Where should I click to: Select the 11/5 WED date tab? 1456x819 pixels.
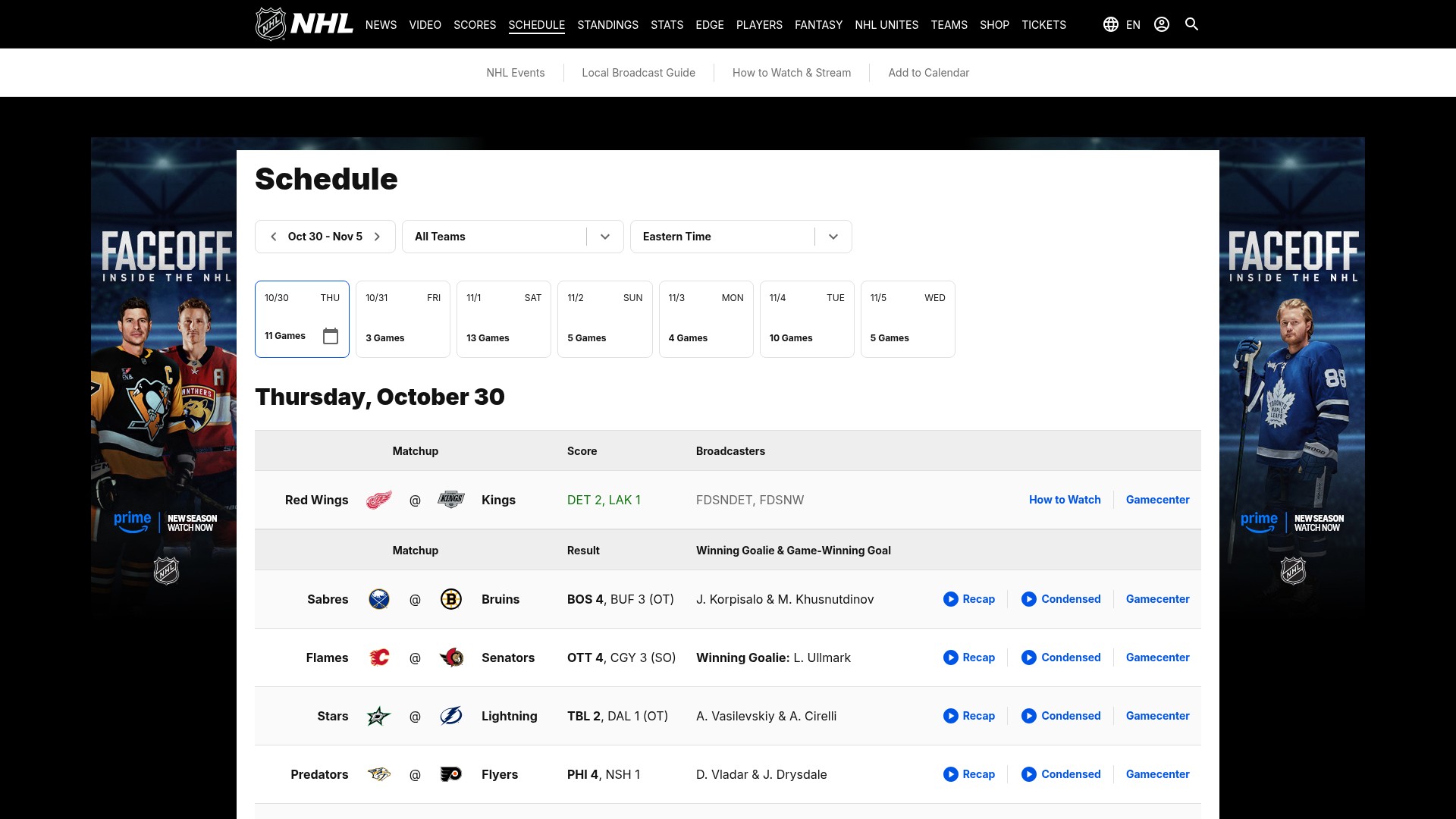pos(908,319)
